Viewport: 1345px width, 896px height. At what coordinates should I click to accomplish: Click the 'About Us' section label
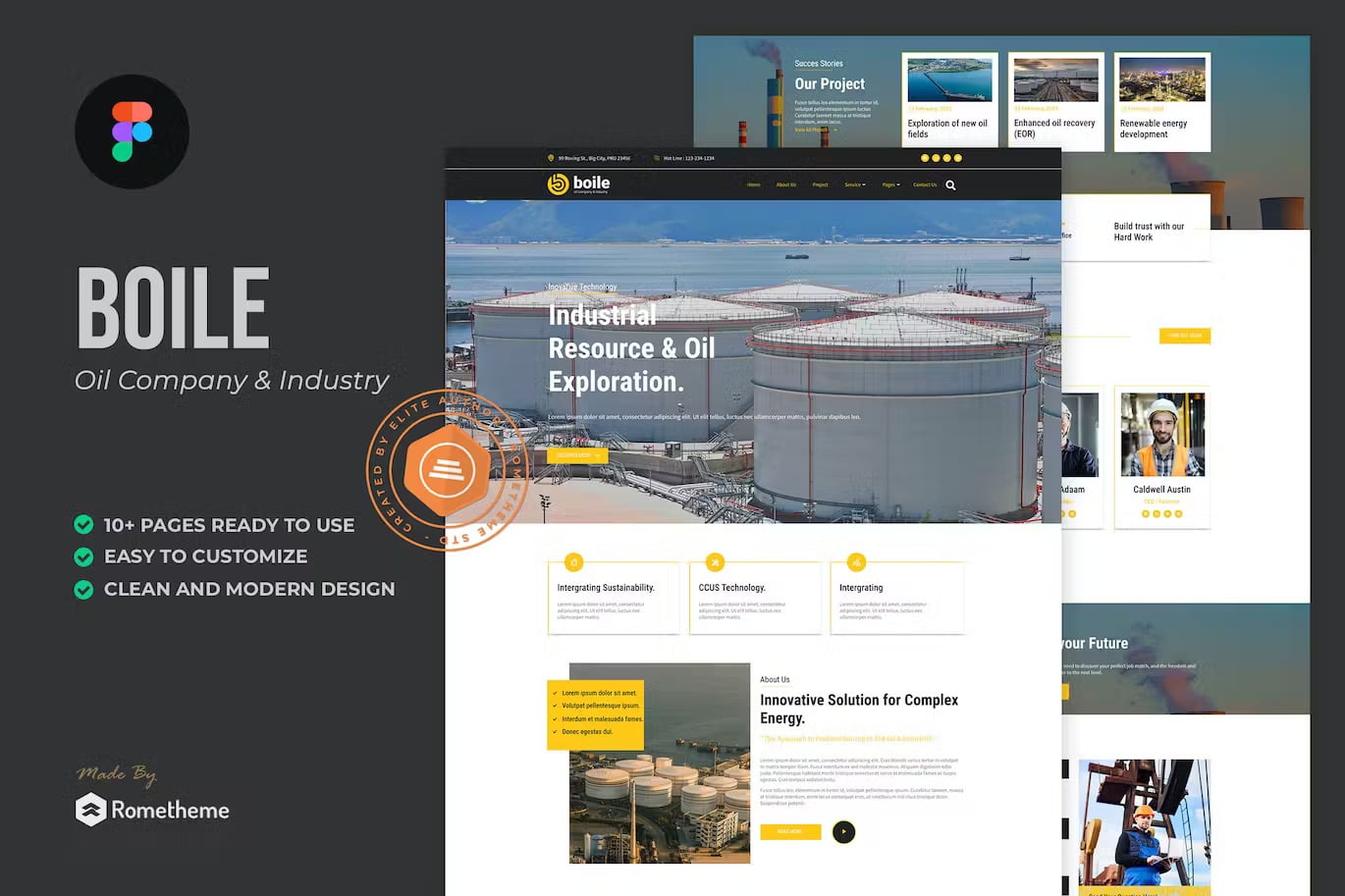pos(775,679)
